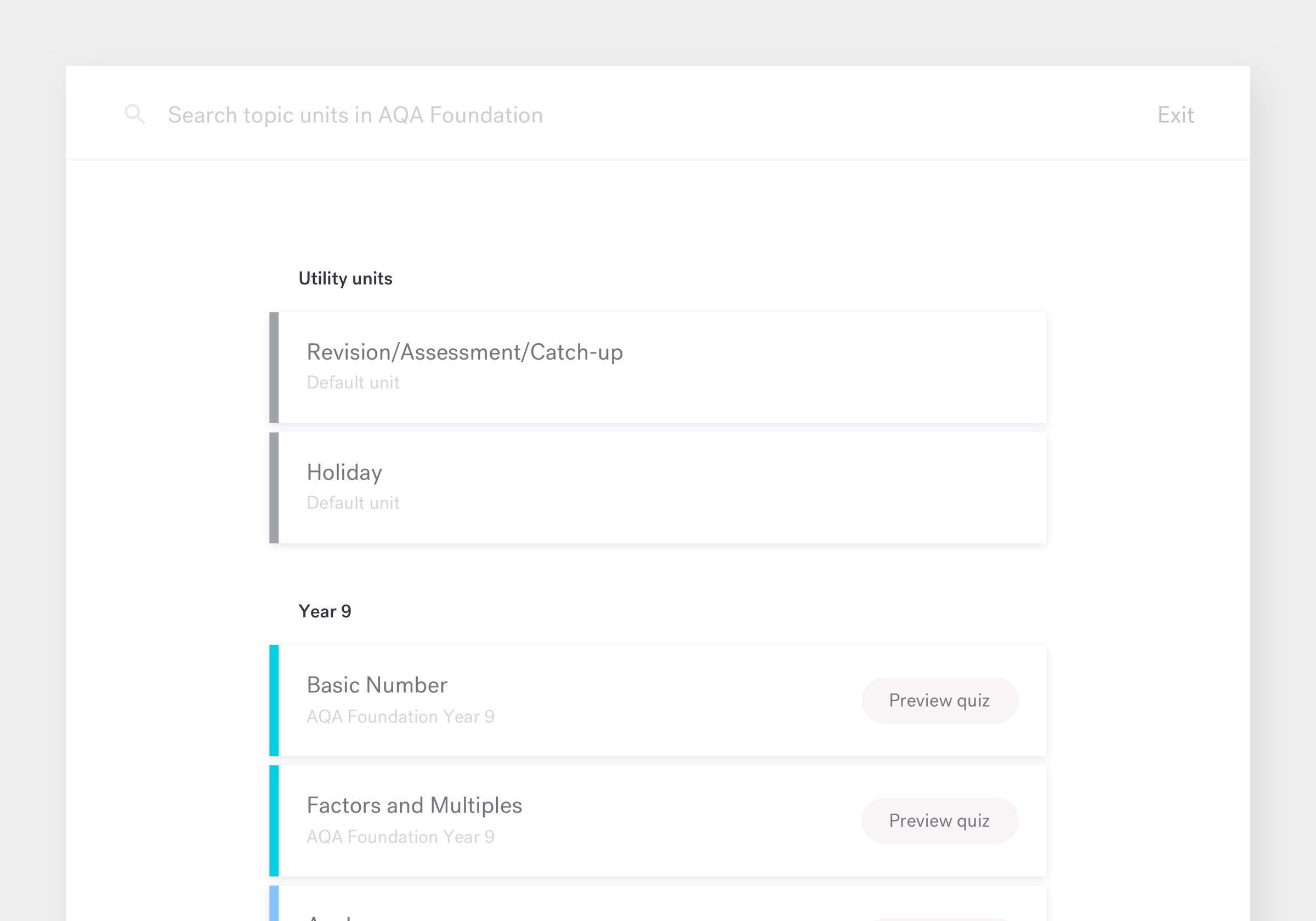
Task: Select the Revision/Assessment/Catch-up unit title
Action: point(464,352)
